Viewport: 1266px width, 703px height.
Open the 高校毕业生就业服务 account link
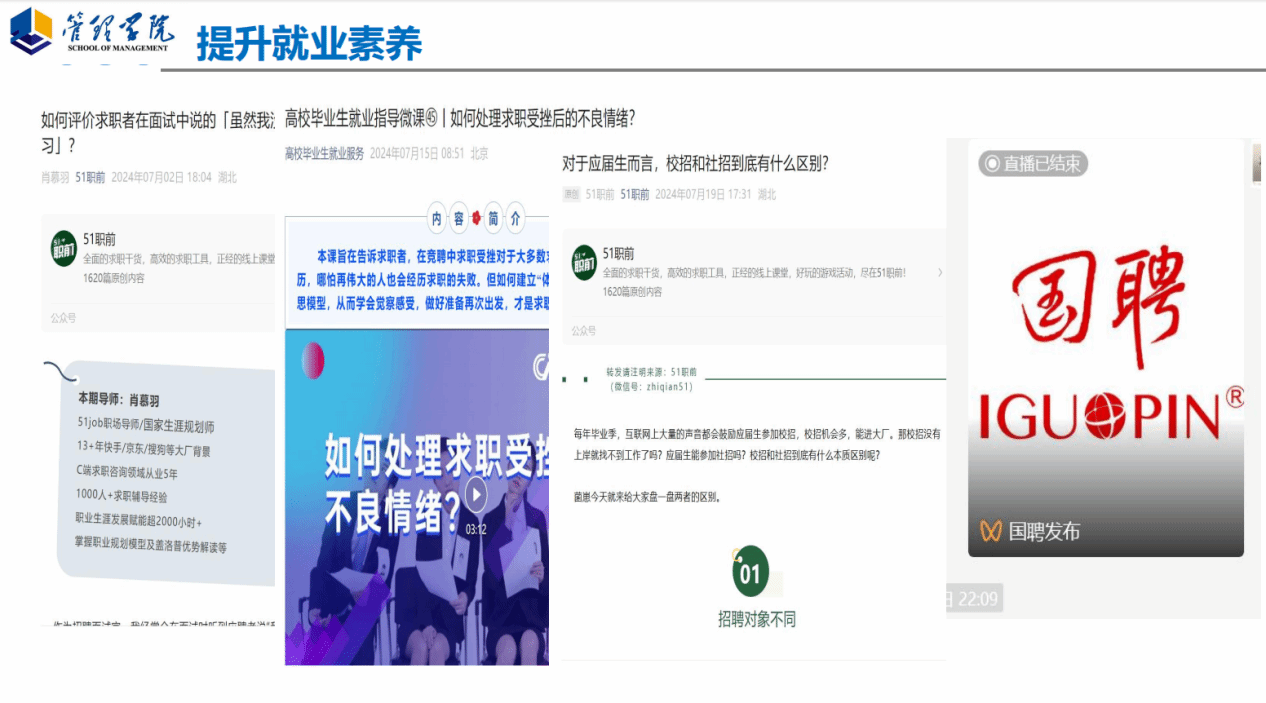(324, 154)
